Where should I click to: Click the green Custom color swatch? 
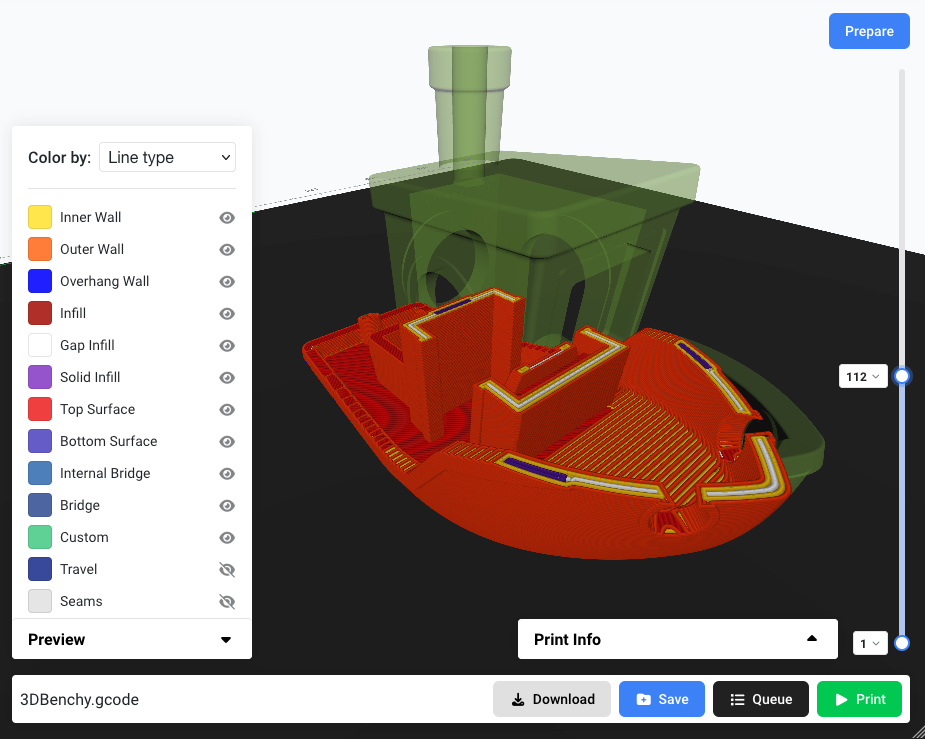tap(40, 537)
